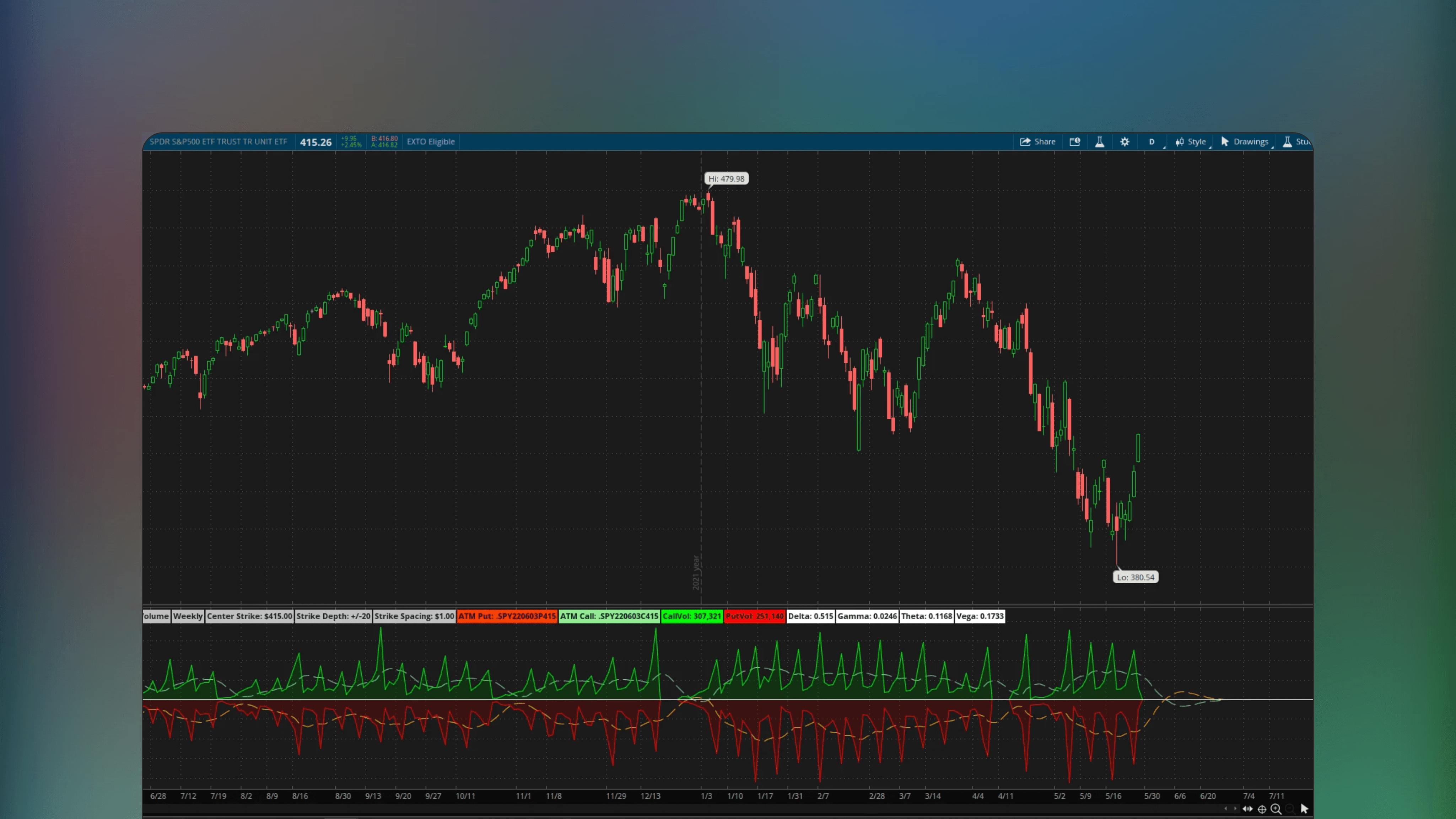Viewport: 1456px width, 819px height.
Task: Toggle the PutVol indicator display
Action: click(x=755, y=616)
